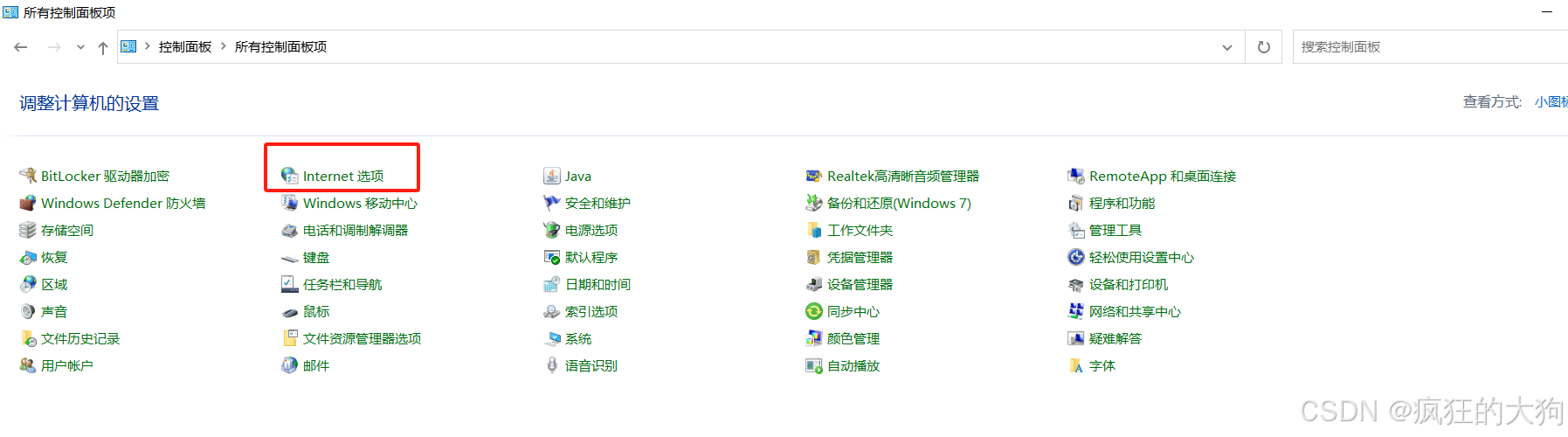Open the 索引选项 icon
Image resolution: width=1568 pixels, height=437 pixels.
[x=552, y=311]
